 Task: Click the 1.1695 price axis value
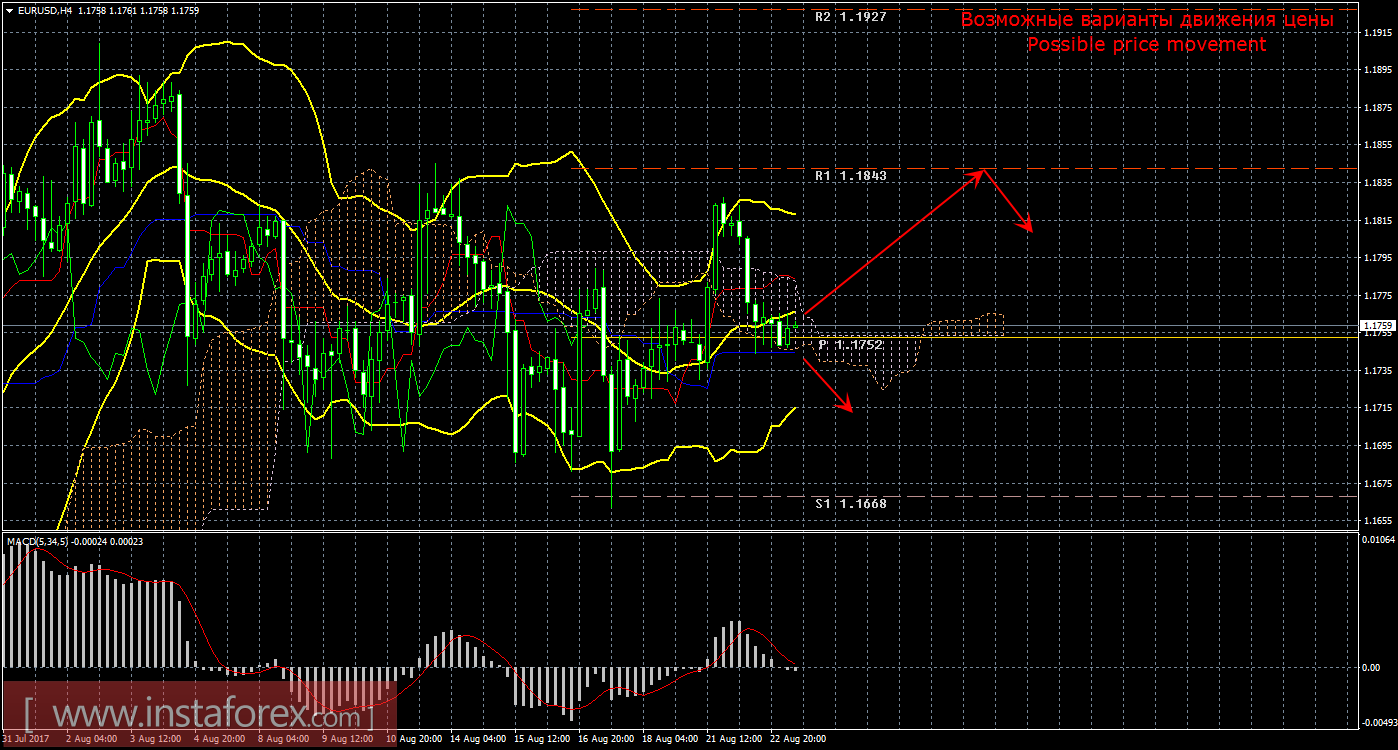(1378, 446)
